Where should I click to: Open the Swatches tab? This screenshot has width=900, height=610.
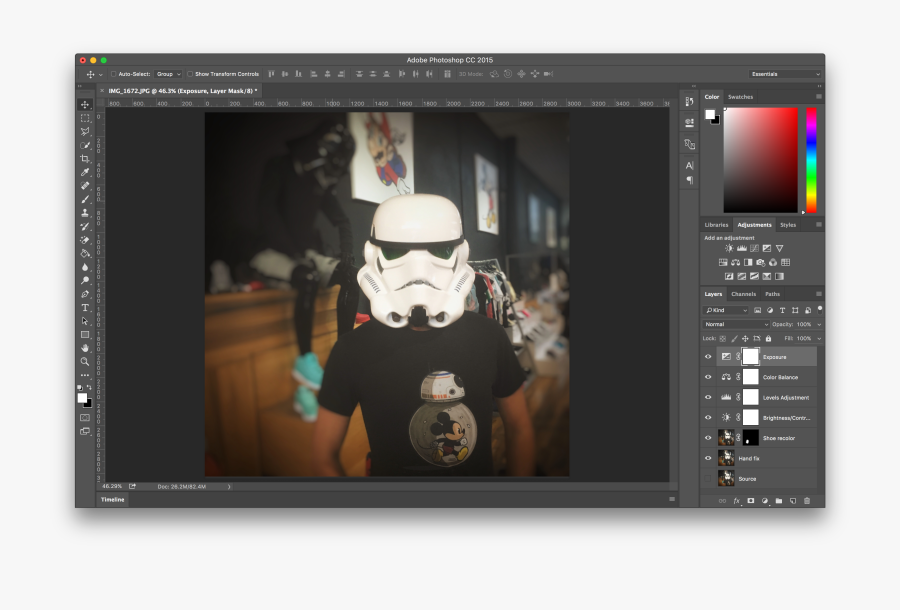[x=741, y=97]
